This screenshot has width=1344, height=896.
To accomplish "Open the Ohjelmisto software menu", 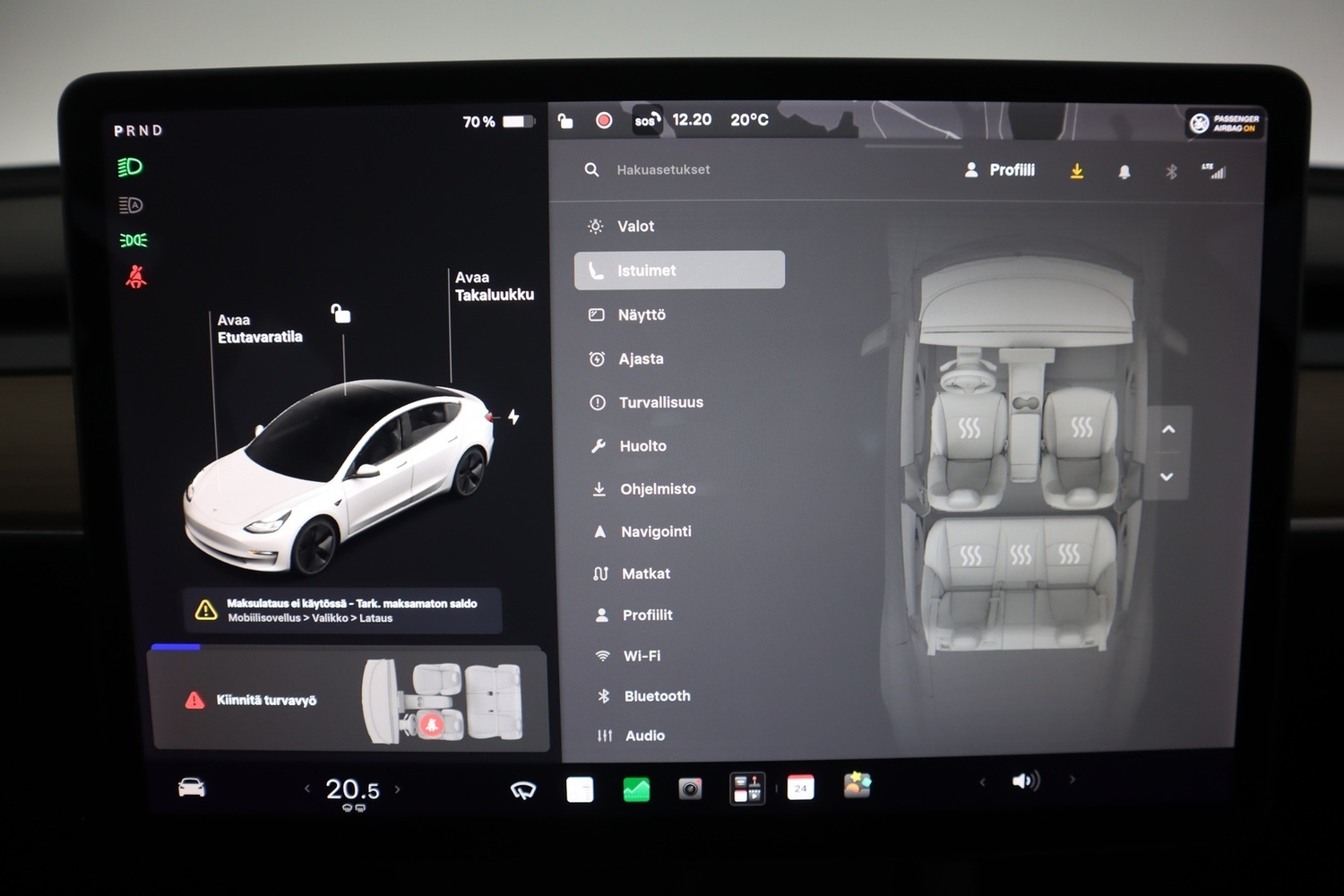I will (643, 488).
